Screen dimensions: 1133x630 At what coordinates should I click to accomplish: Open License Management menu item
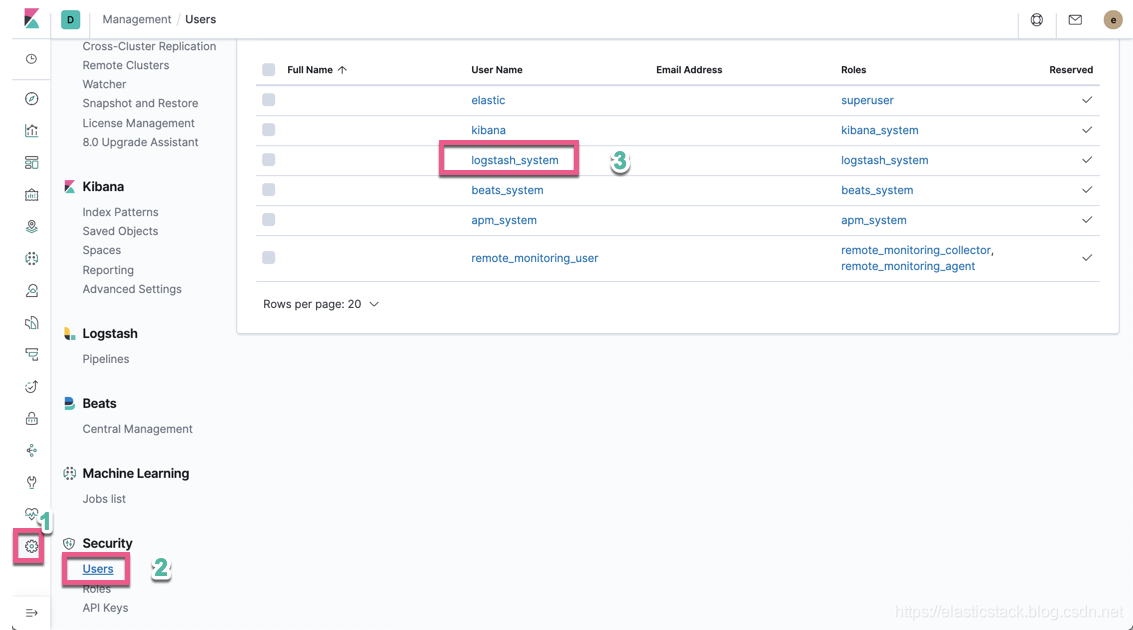pyautogui.click(x=138, y=124)
